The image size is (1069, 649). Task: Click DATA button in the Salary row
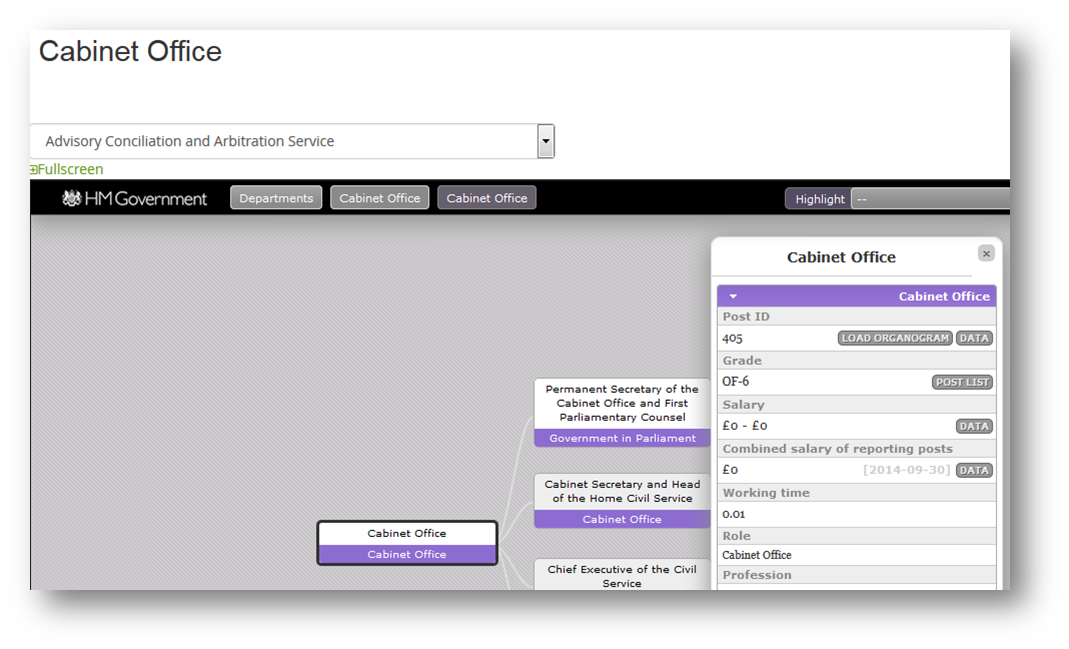point(974,426)
